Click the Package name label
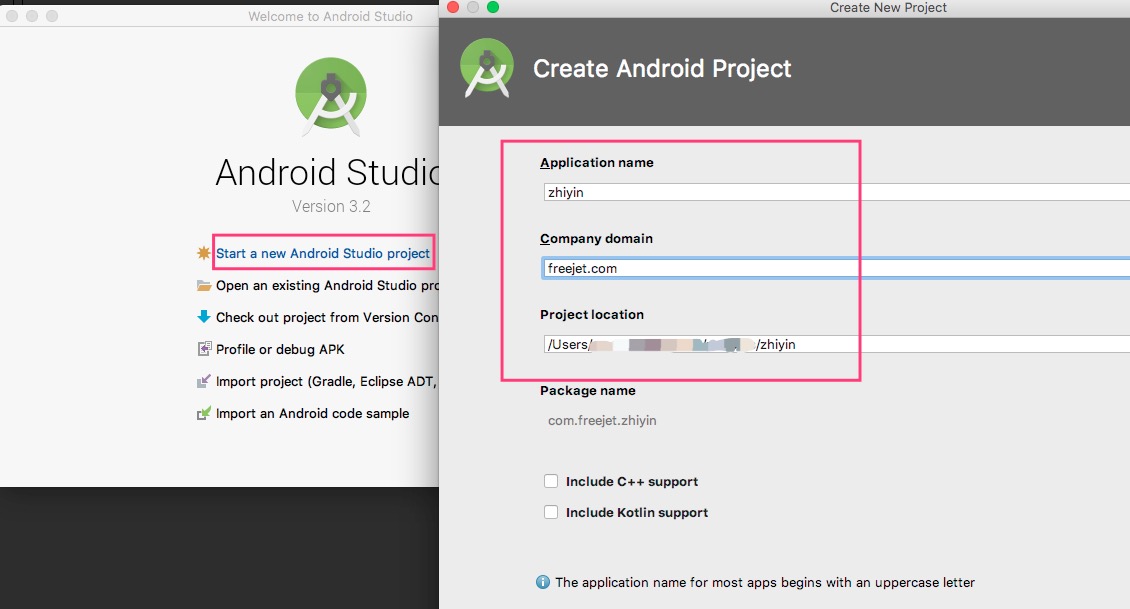1130x609 pixels. click(x=587, y=391)
